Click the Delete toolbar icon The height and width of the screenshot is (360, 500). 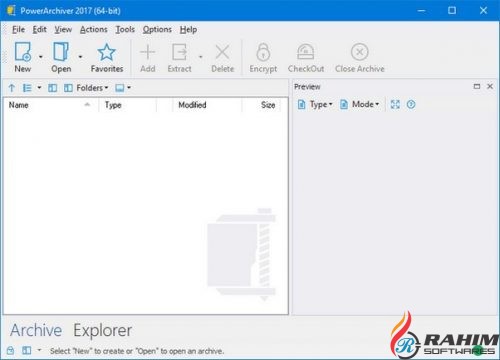(222, 52)
